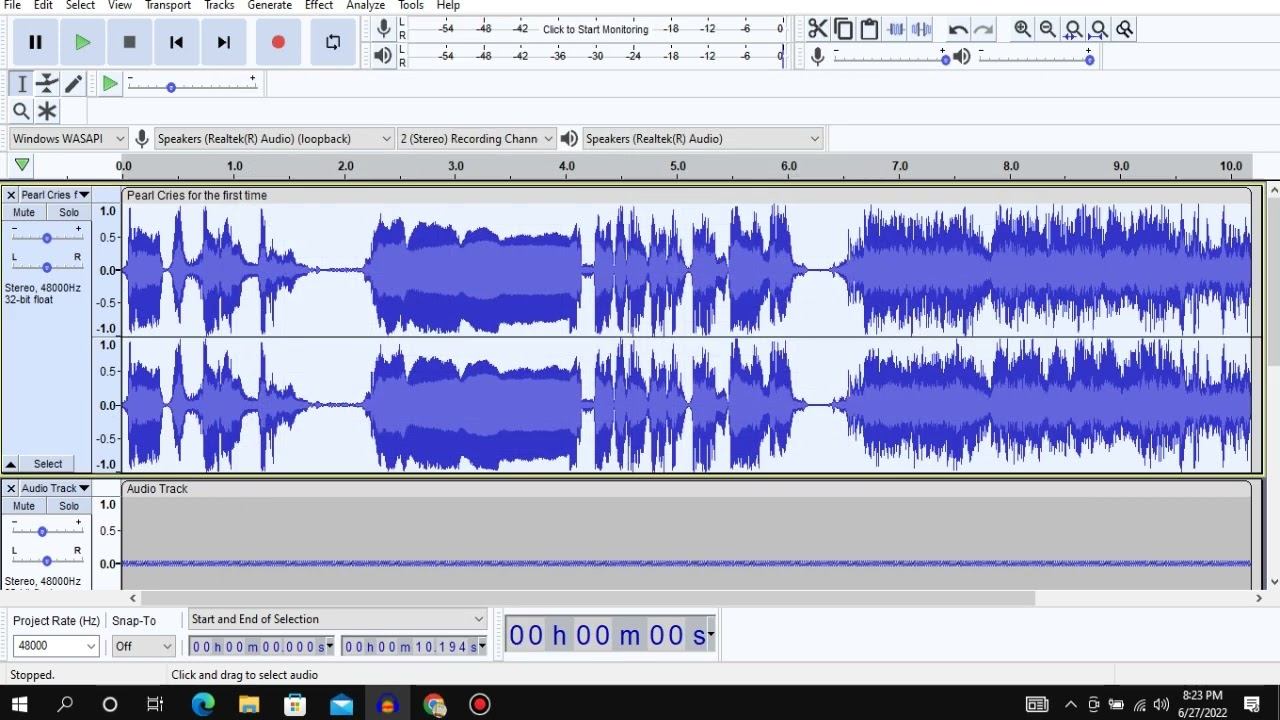Close the Pearl Cries track
Screen dimensions: 1280x720
click(11, 195)
